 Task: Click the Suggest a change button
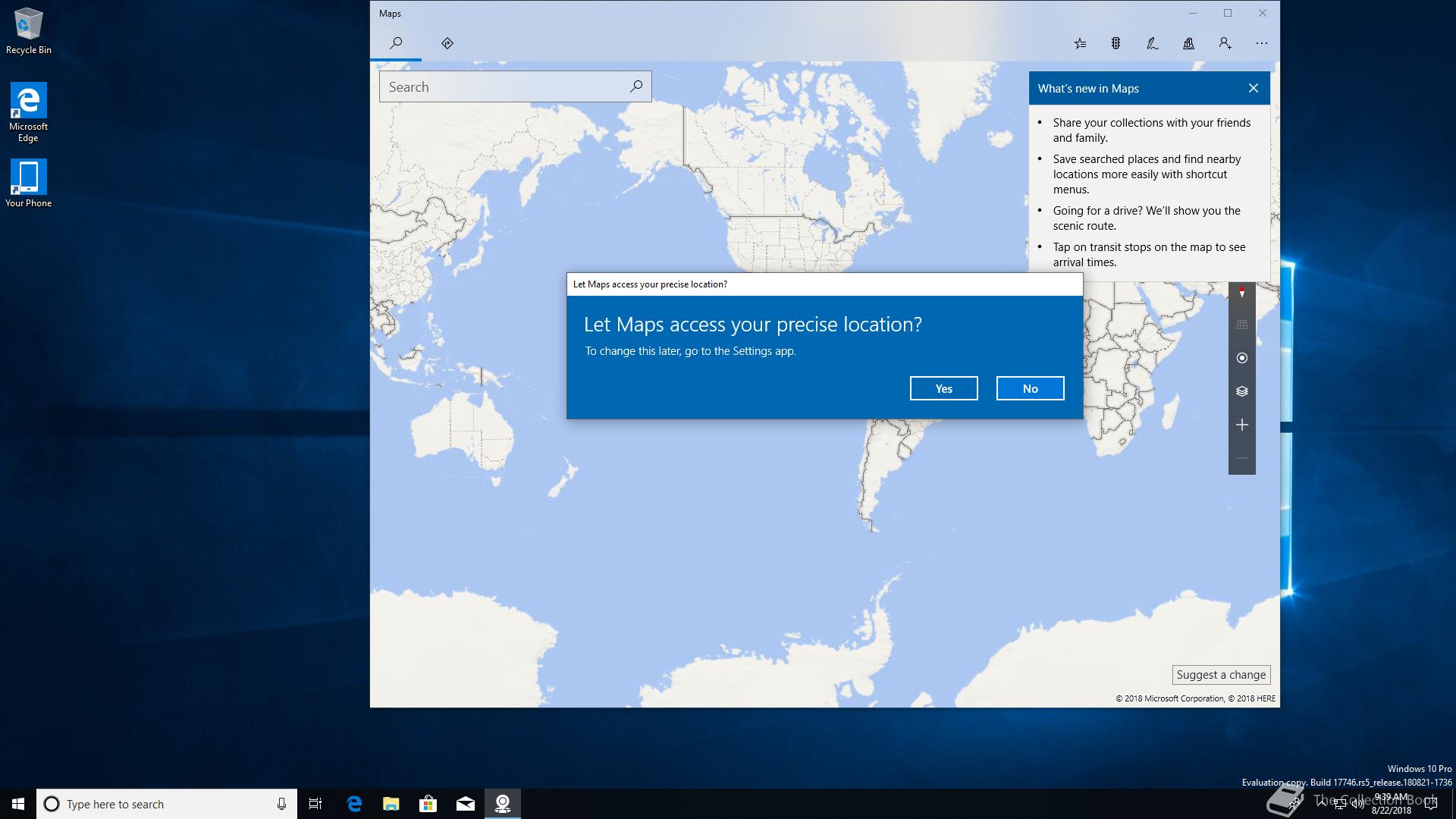click(x=1221, y=675)
